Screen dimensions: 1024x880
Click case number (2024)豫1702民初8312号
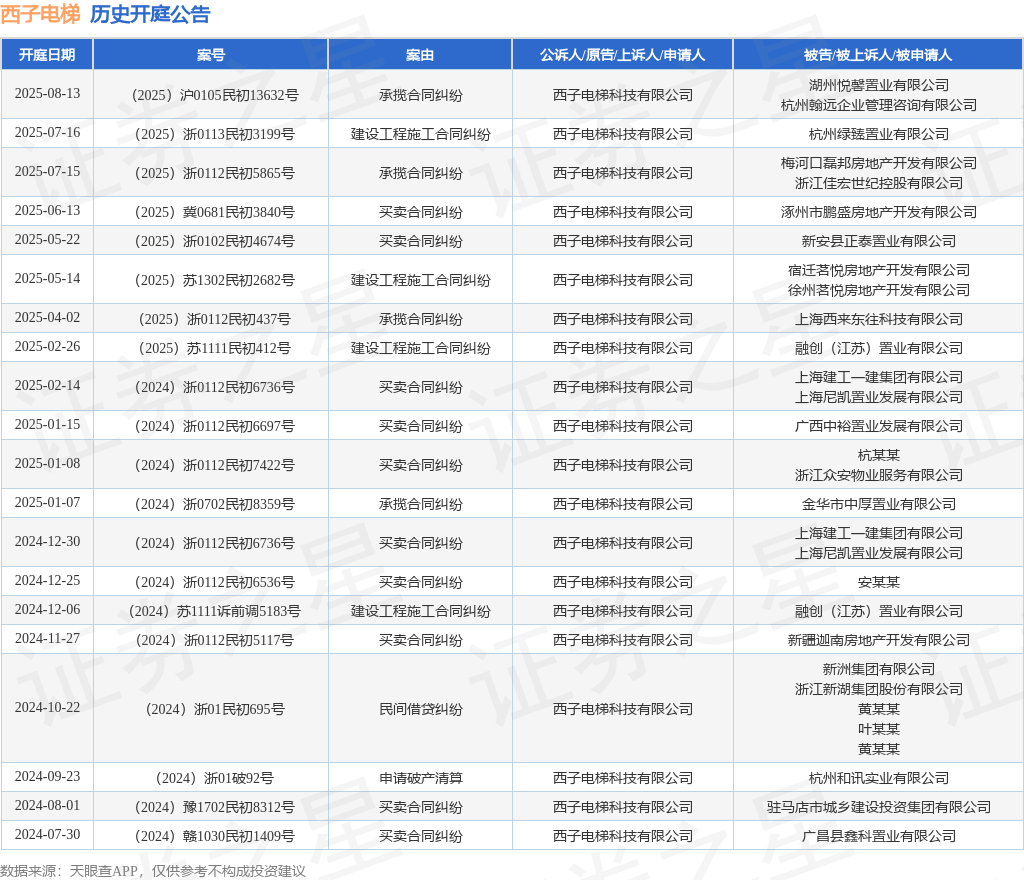215,808
